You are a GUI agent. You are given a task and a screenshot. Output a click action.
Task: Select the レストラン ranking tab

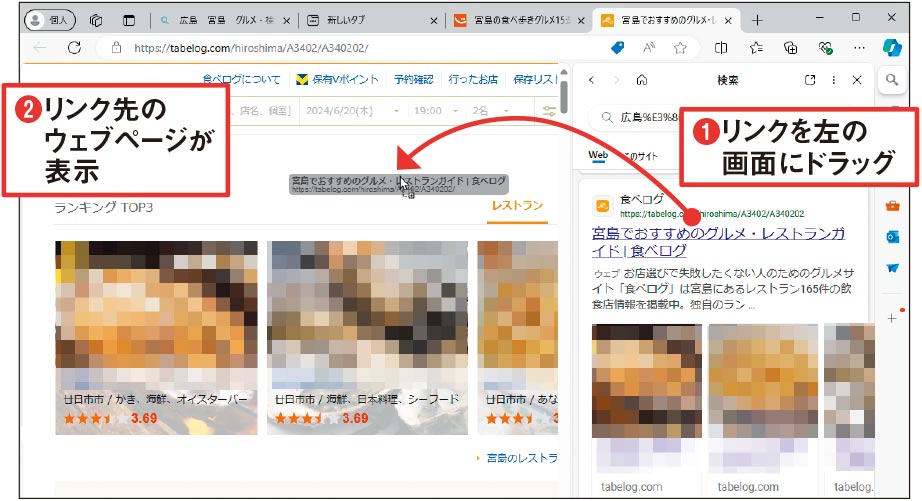(x=517, y=206)
